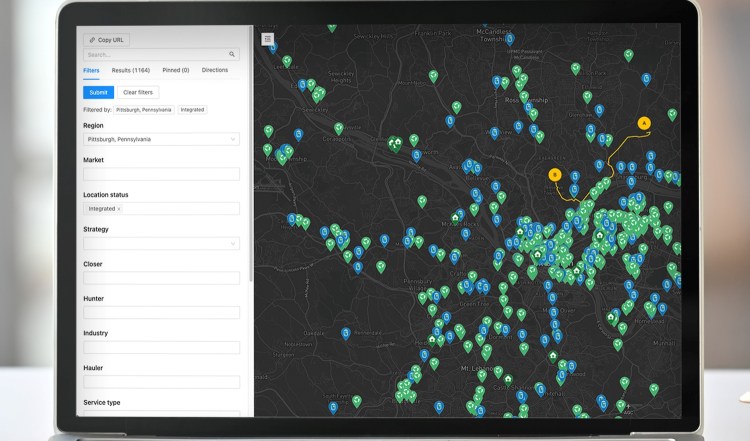Click the home pin near Homestead
This screenshot has width=750, height=441.
(611, 318)
